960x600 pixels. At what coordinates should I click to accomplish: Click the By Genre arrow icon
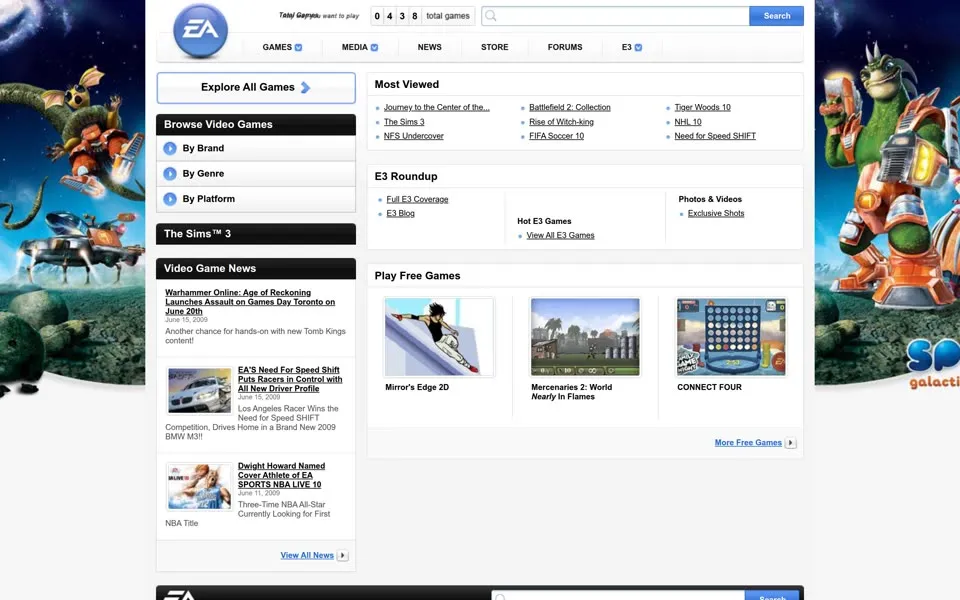pos(170,174)
